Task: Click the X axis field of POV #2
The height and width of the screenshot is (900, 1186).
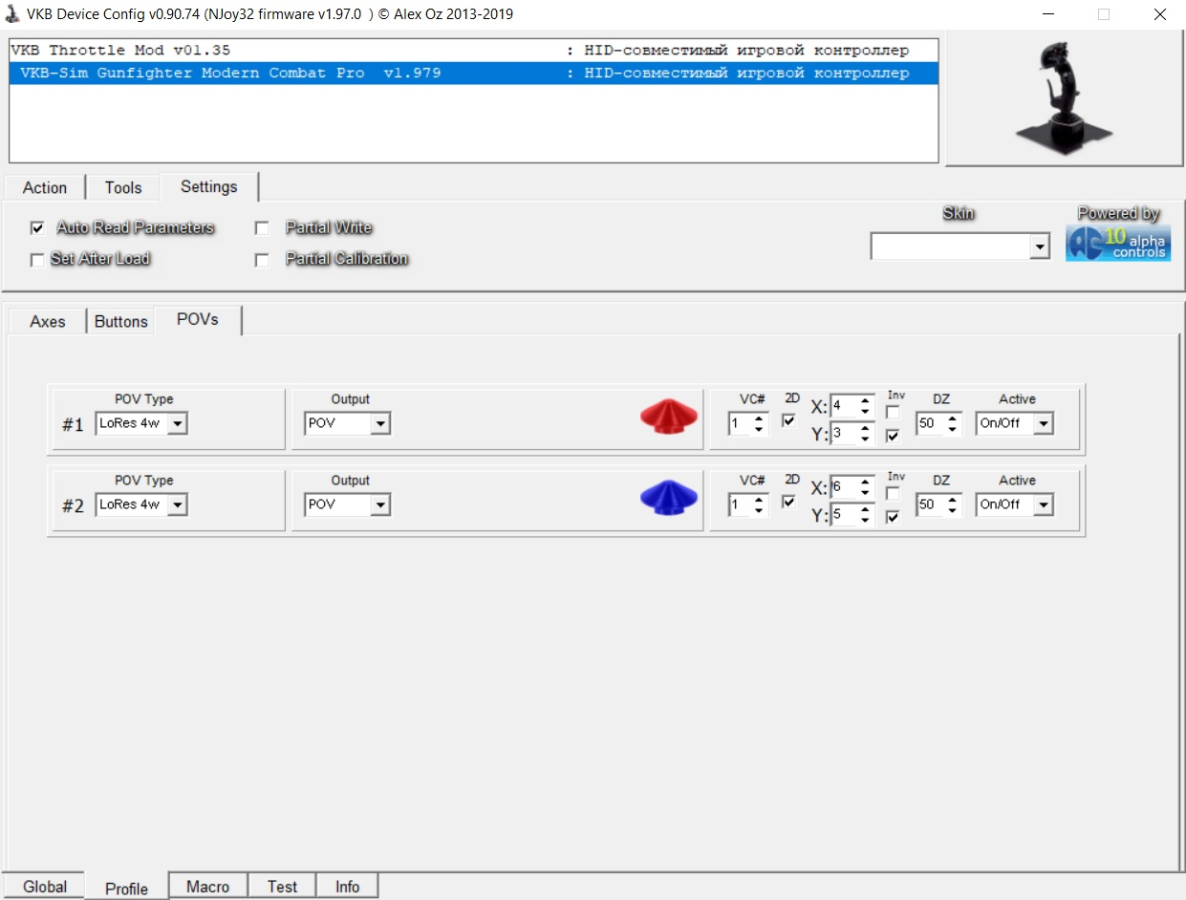Action: [x=843, y=488]
